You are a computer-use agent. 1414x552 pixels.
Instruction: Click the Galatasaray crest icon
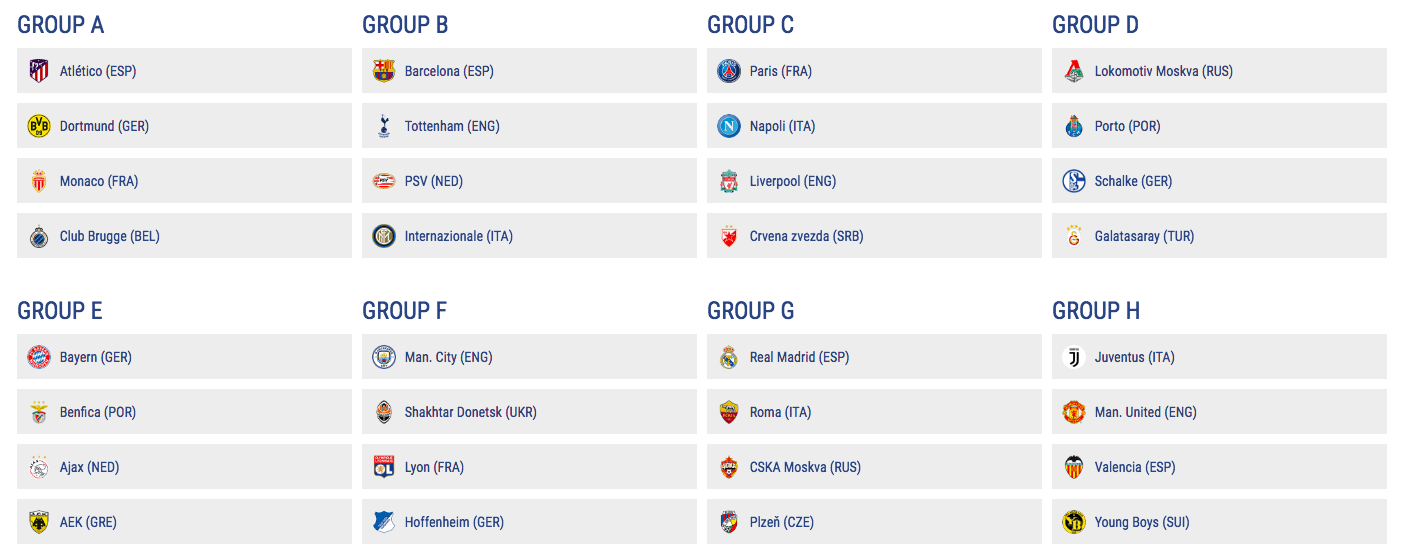click(x=1074, y=236)
